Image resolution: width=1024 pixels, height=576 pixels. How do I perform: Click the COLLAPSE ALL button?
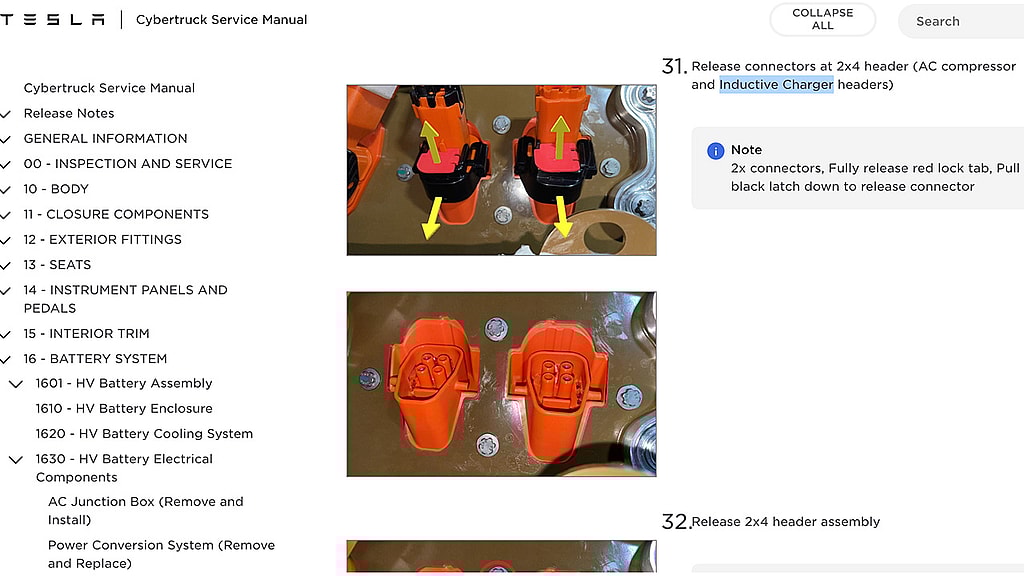coord(822,20)
